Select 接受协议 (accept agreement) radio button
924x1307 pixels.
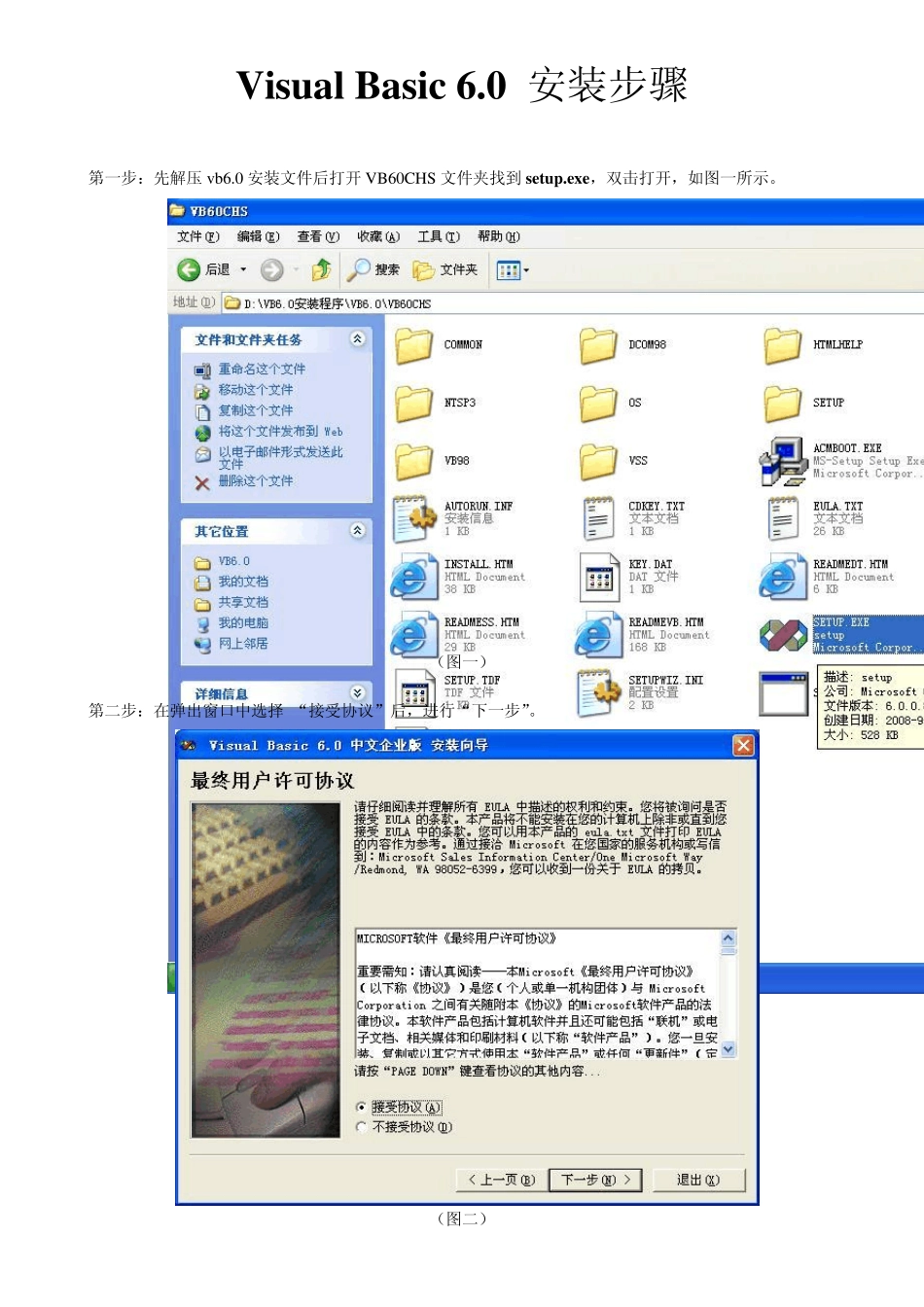[362, 1107]
